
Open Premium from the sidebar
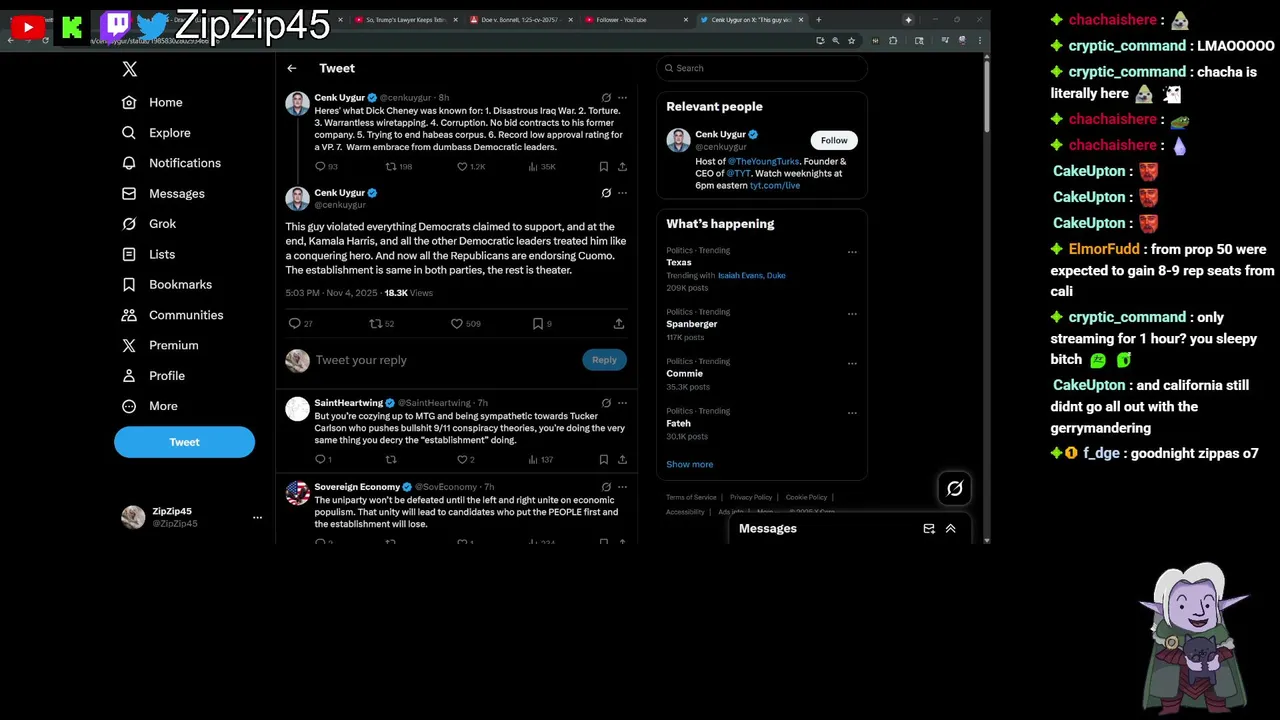[x=160, y=345]
